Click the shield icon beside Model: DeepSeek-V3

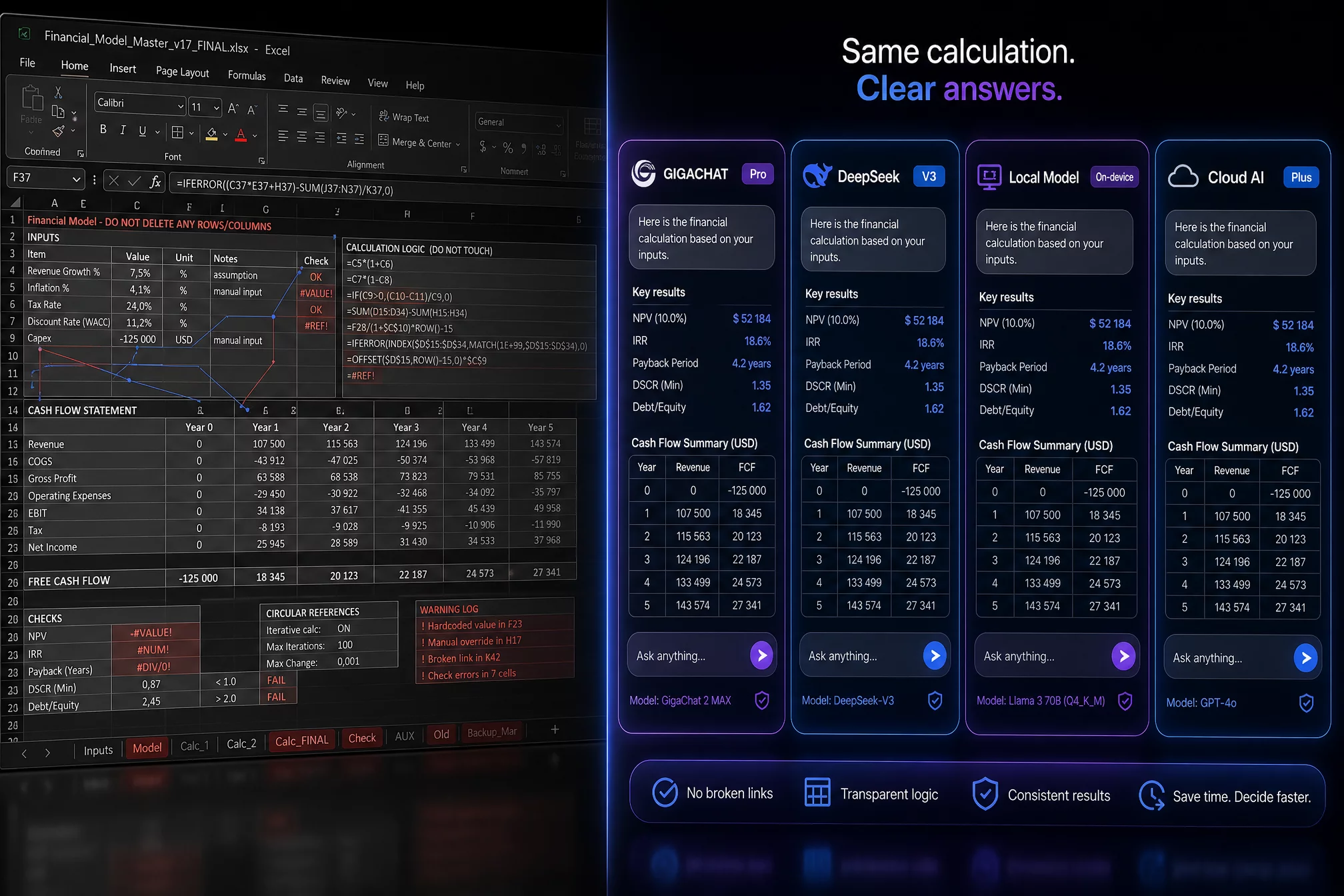935,701
